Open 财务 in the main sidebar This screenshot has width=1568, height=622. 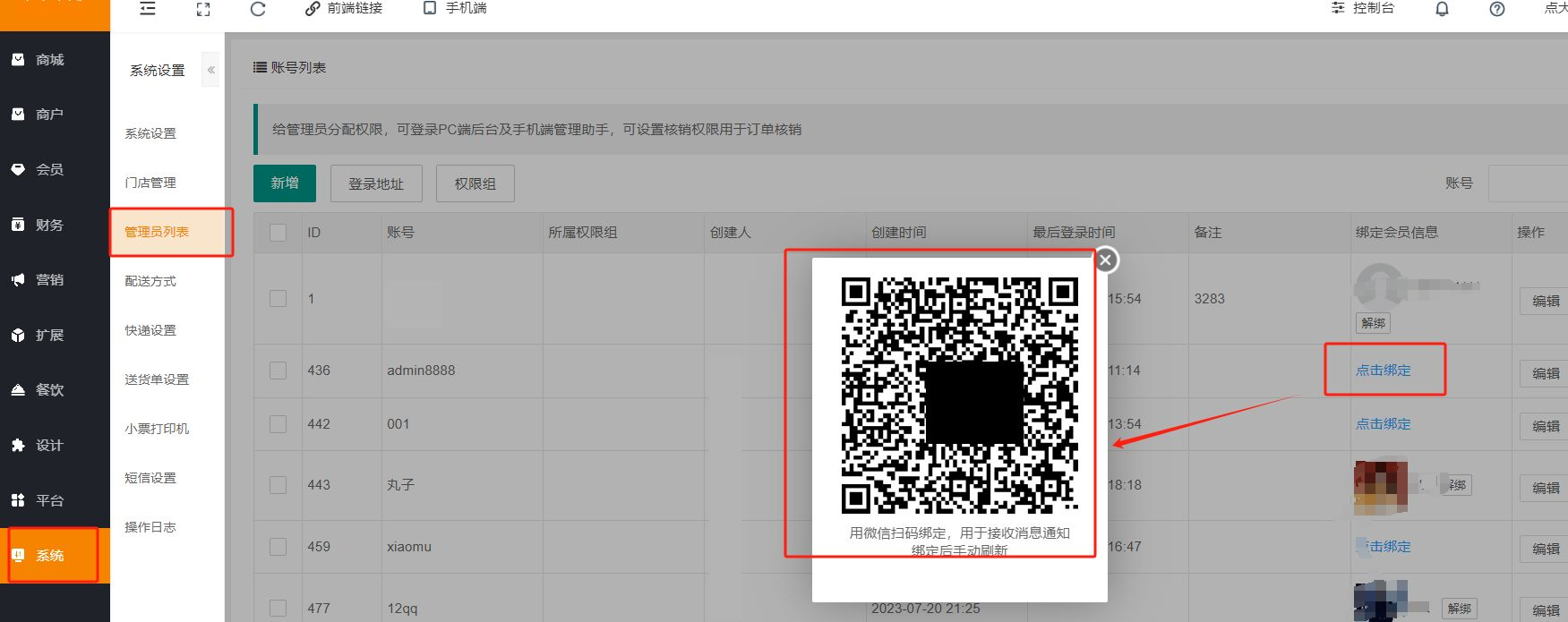[50, 226]
